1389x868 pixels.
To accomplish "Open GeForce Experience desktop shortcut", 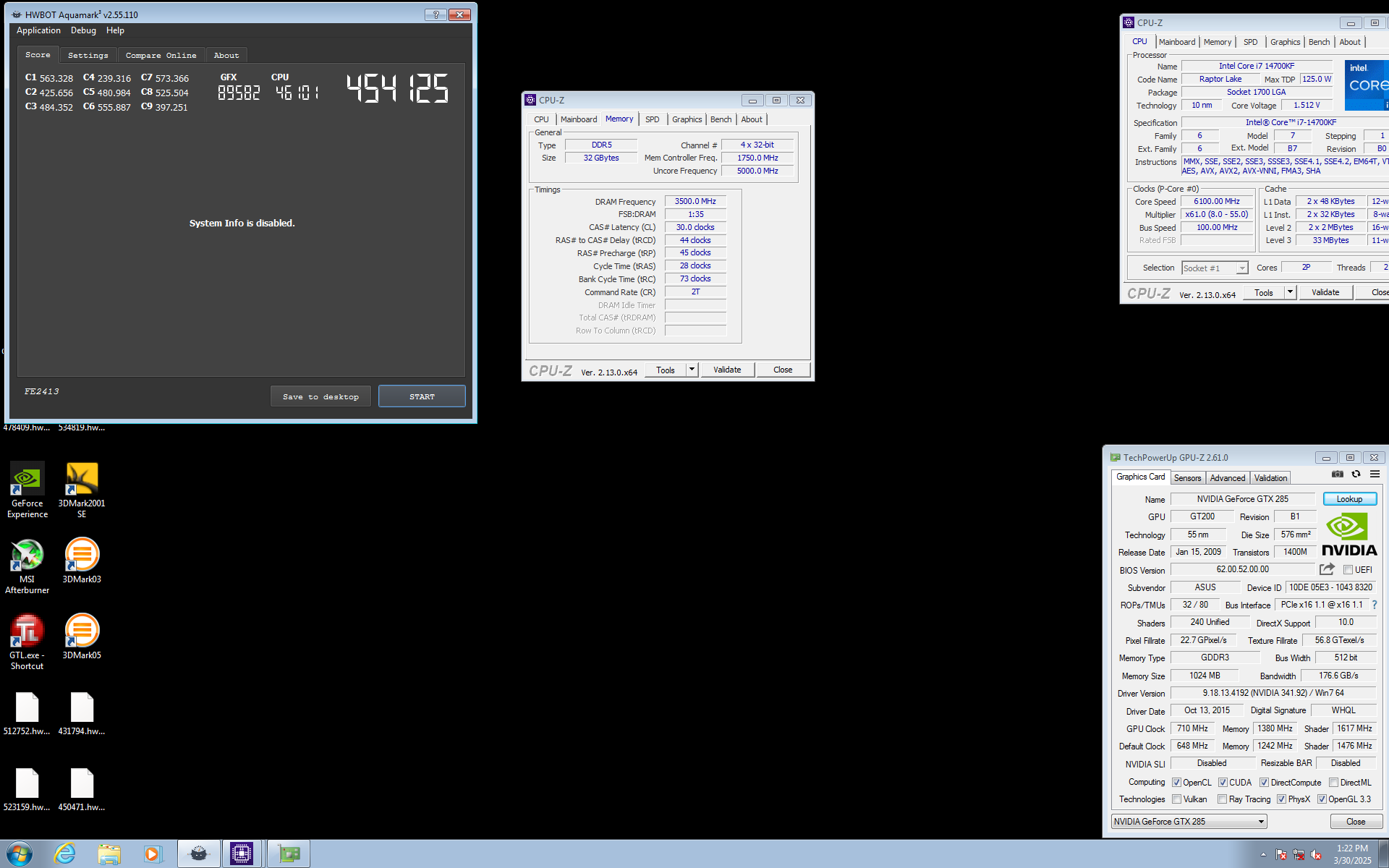I will coord(27,490).
